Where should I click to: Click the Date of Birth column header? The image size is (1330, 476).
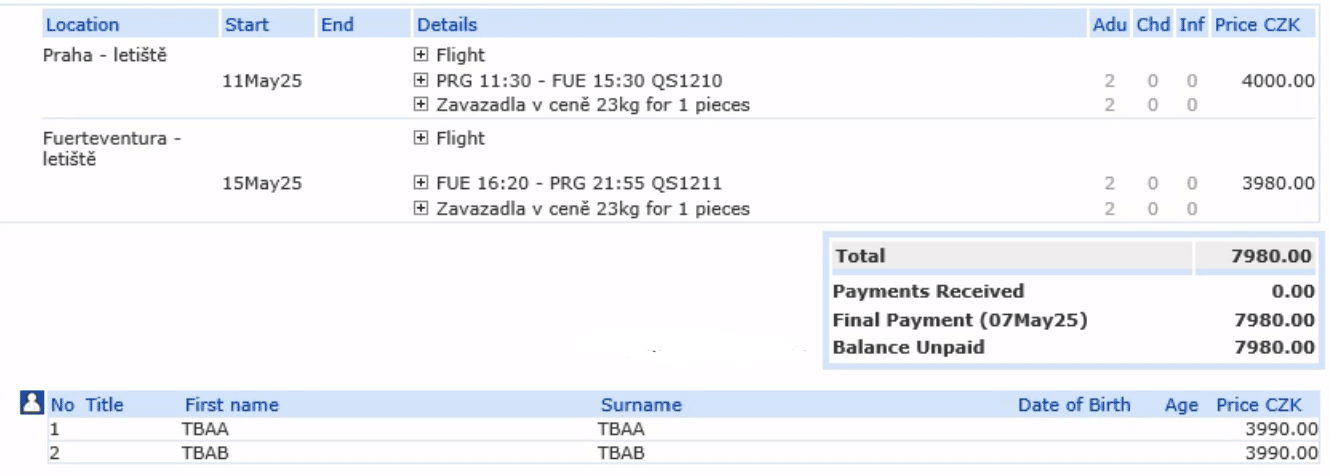tap(1074, 405)
